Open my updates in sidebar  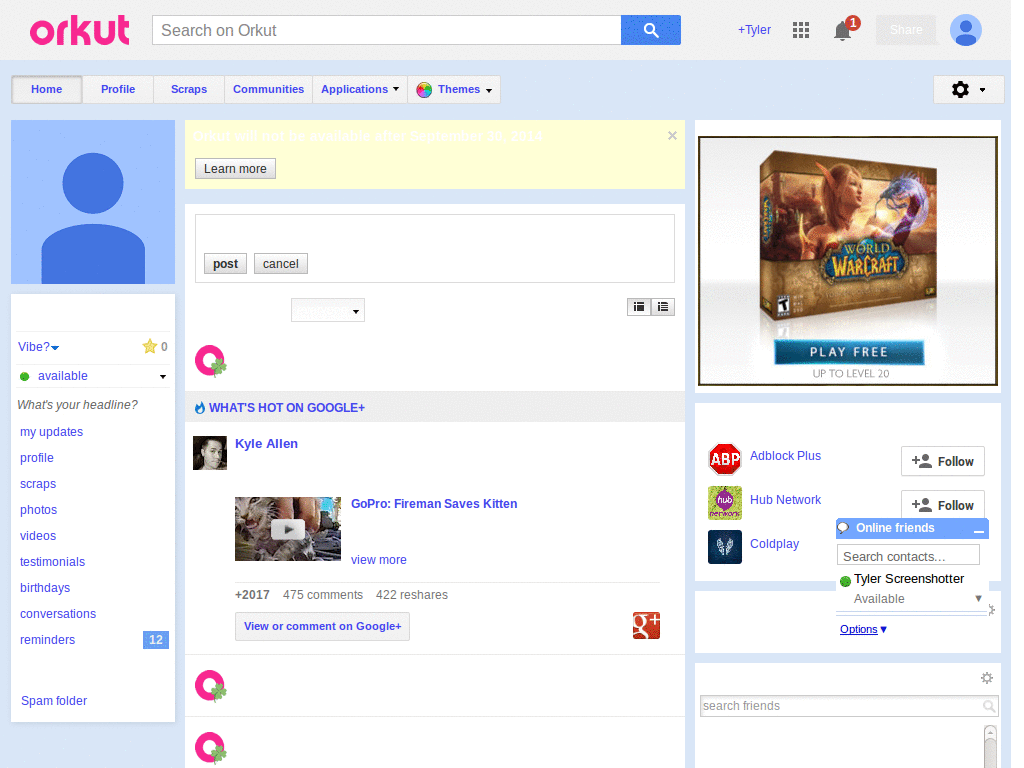(52, 432)
